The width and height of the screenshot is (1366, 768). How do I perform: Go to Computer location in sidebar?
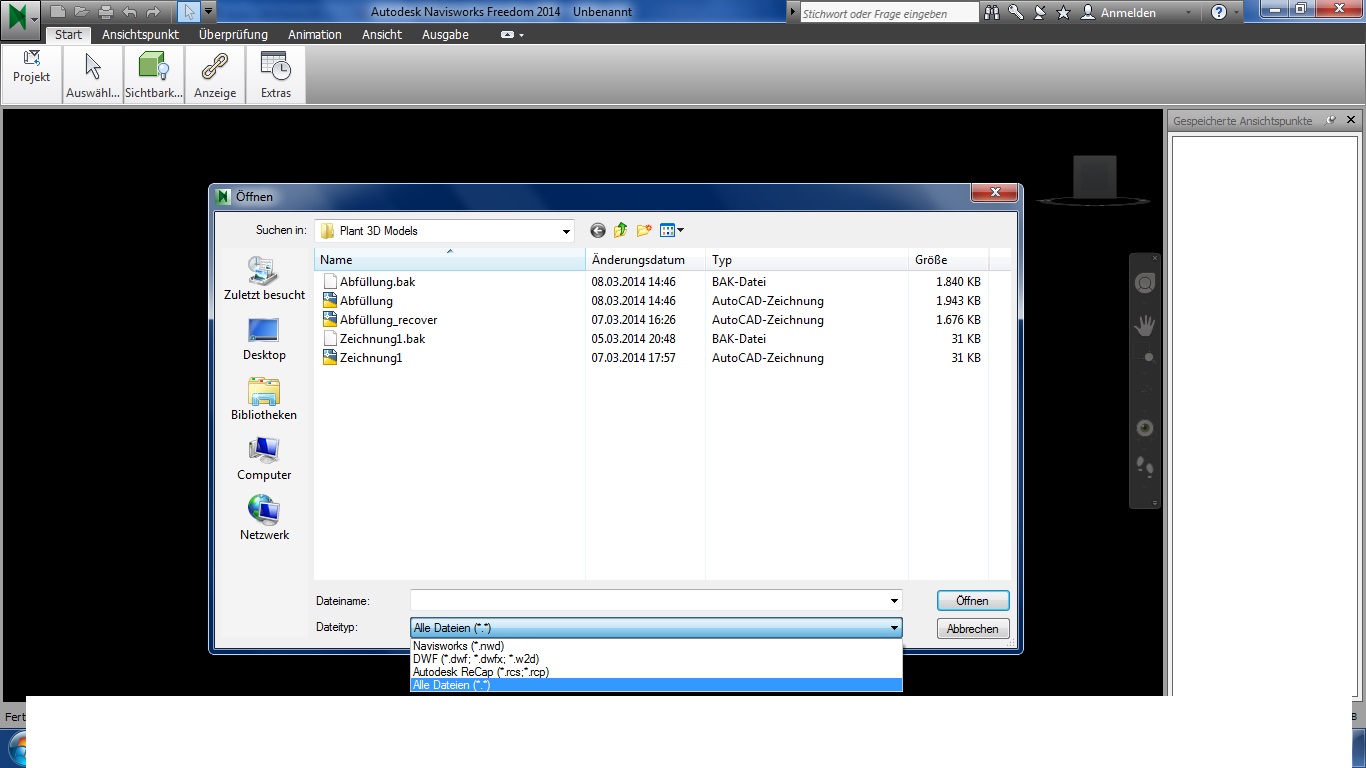point(264,459)
